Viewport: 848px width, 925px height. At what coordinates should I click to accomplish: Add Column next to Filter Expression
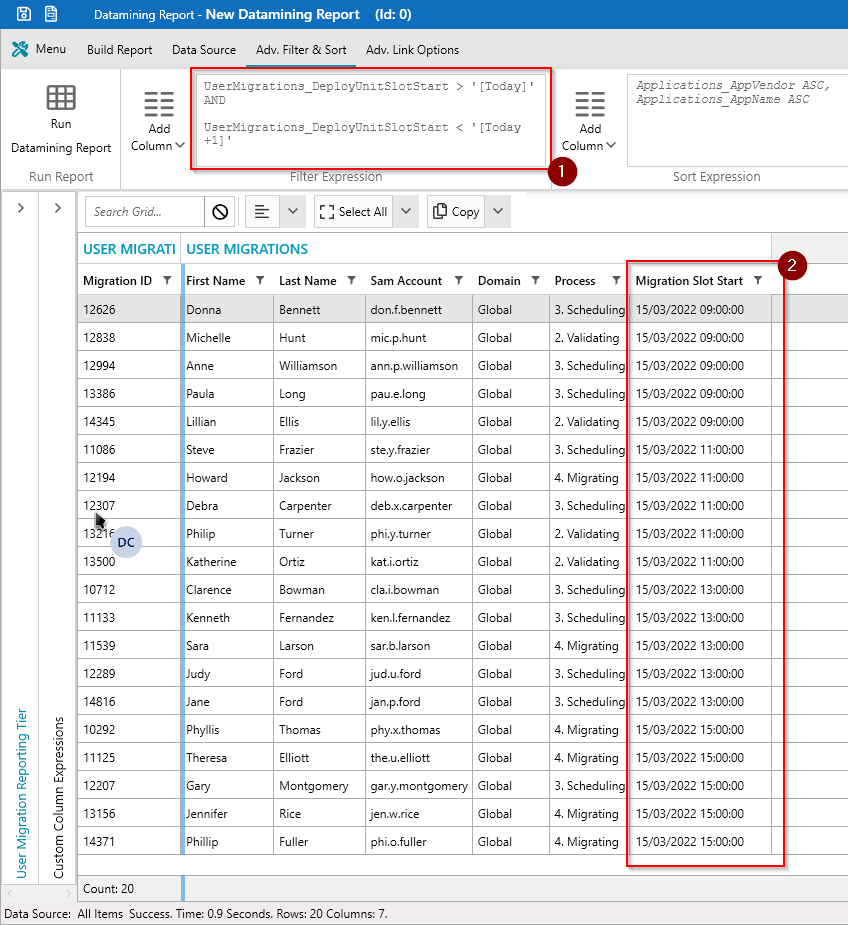[x=158, y=122]
